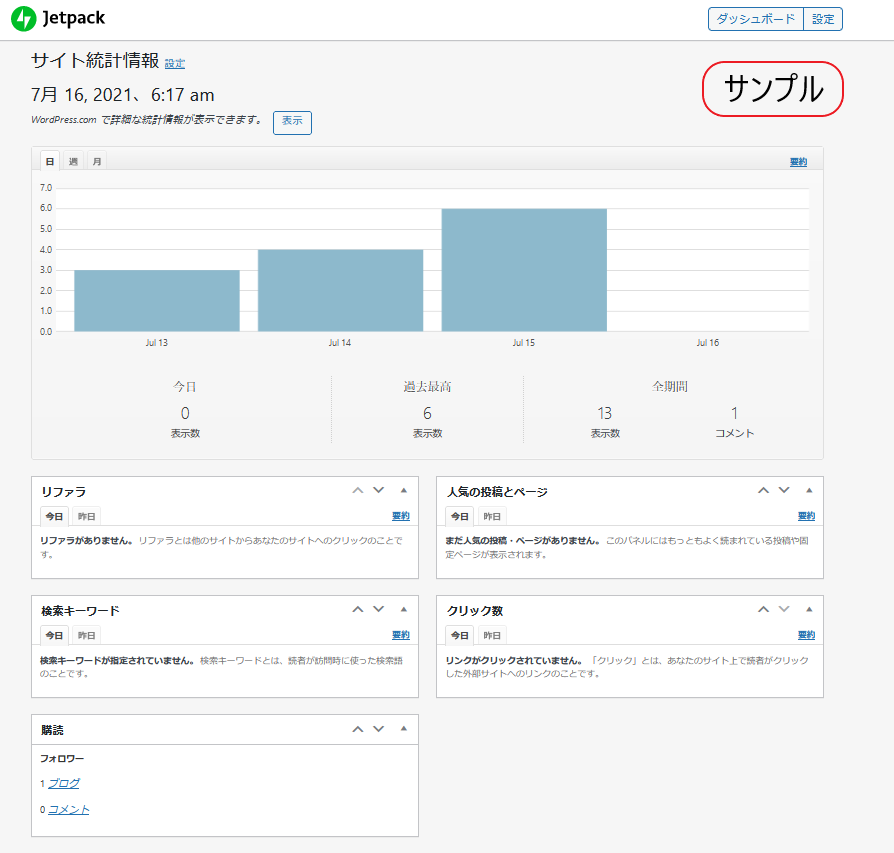
Task: Collapse the 購読 panel with triangle toggle
Action: pos(404,728)
